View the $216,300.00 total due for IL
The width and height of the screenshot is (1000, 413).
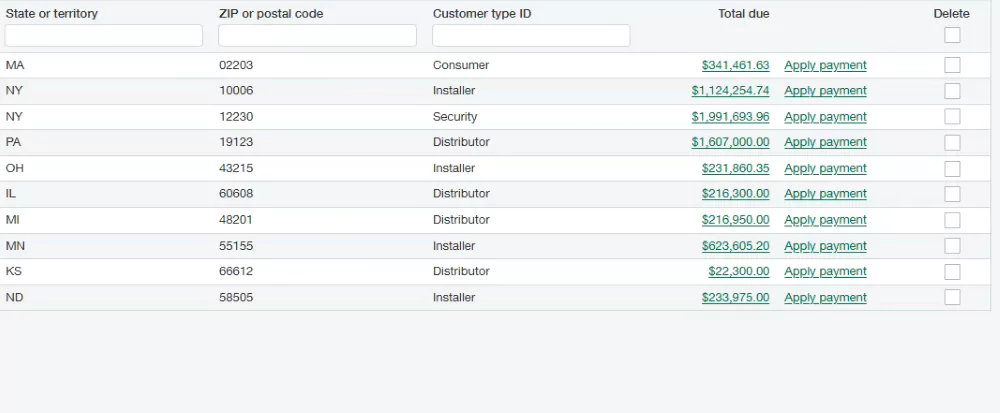click(x=735, y=193)
